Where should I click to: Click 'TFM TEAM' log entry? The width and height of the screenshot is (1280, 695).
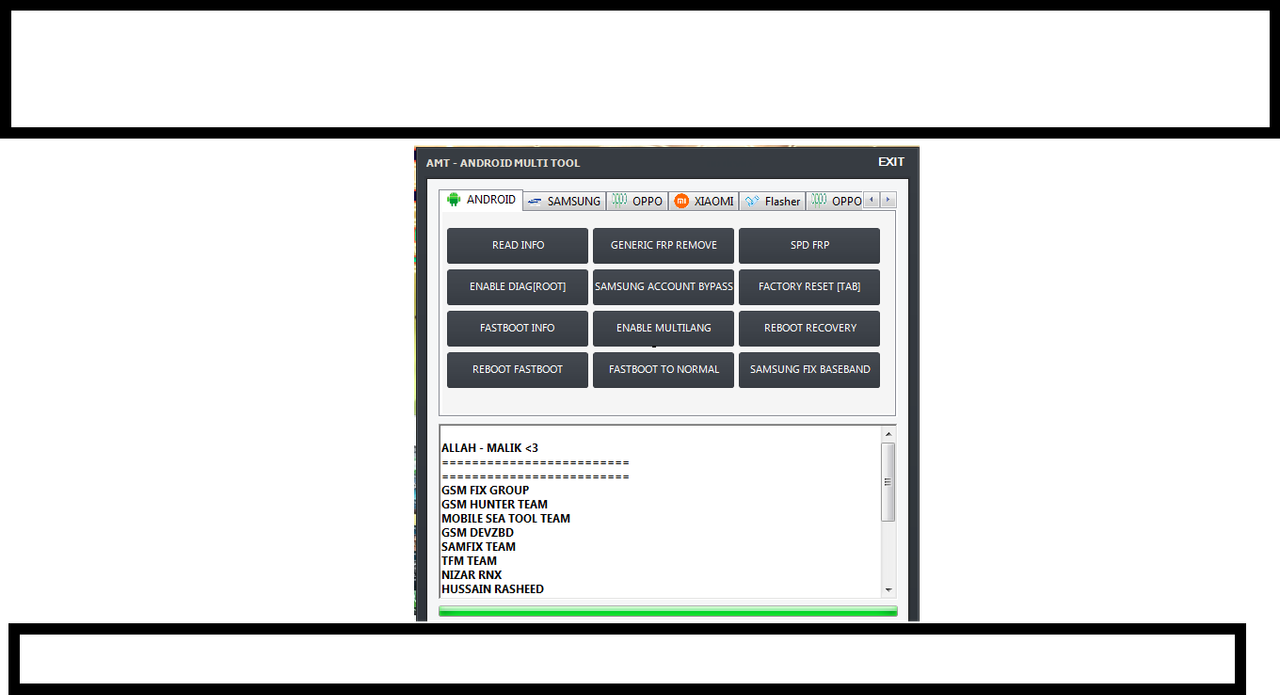pyautogui.click(x=470, y=561)
